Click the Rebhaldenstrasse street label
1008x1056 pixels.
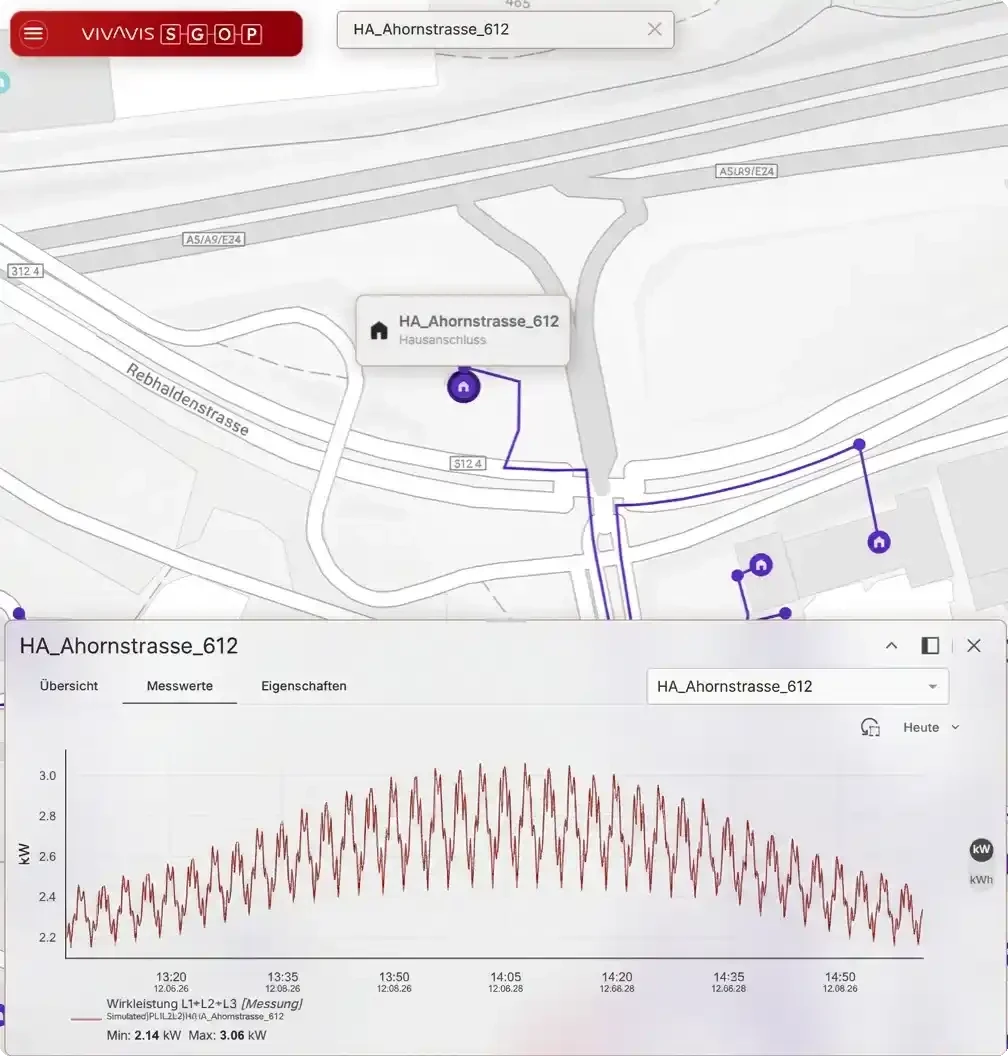coord(188,399)
